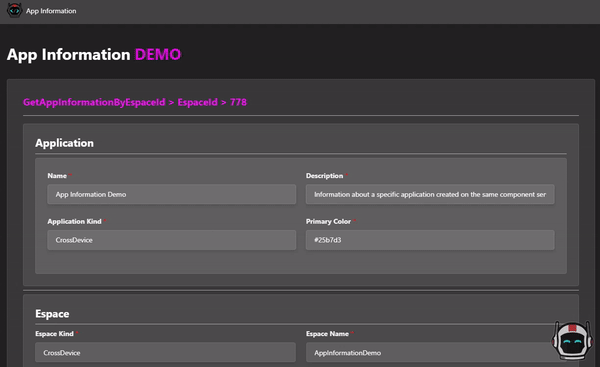Click the Espace Name label
Image resolution: width=600 pixels, height=367 pixels.
pyautogui.click(x=327, y=334)
